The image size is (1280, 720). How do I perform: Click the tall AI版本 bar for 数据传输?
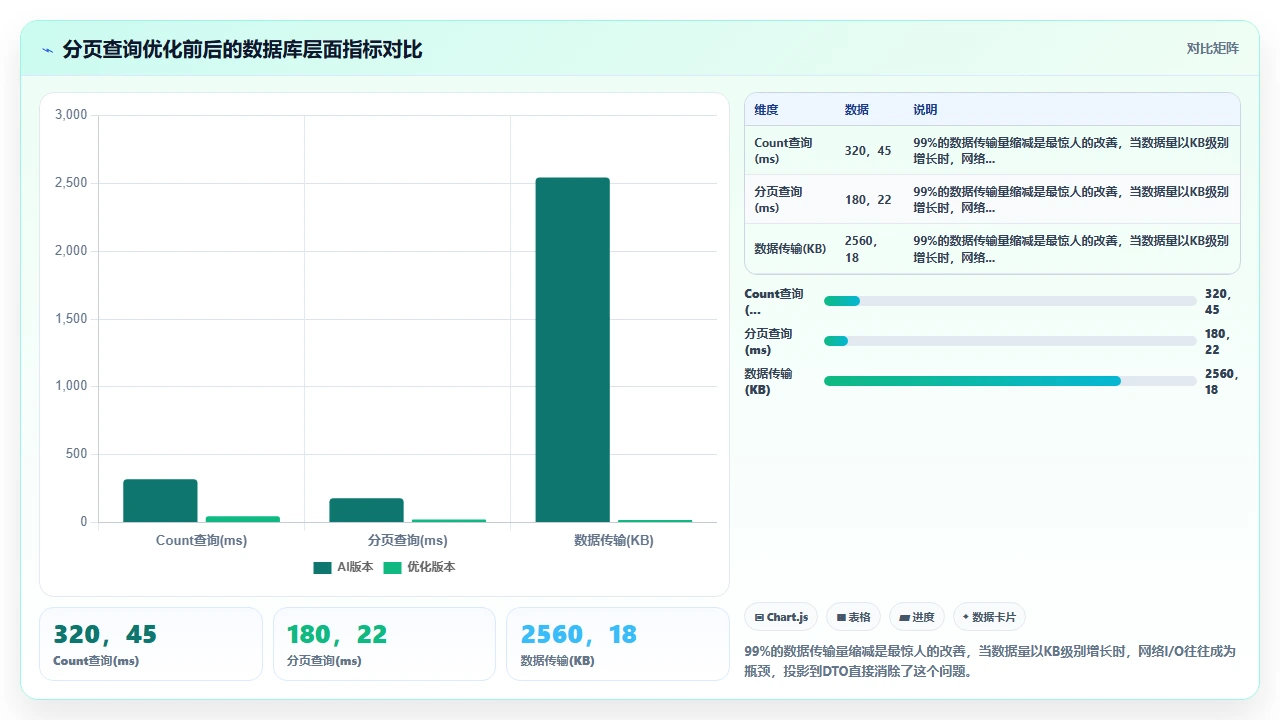572,350
